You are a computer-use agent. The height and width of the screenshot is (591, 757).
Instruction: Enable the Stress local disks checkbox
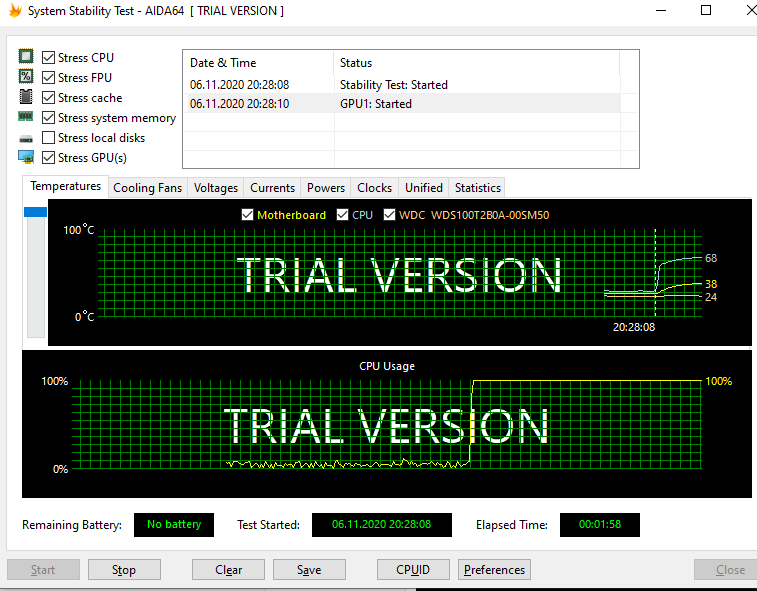click(x=48, y=138)
